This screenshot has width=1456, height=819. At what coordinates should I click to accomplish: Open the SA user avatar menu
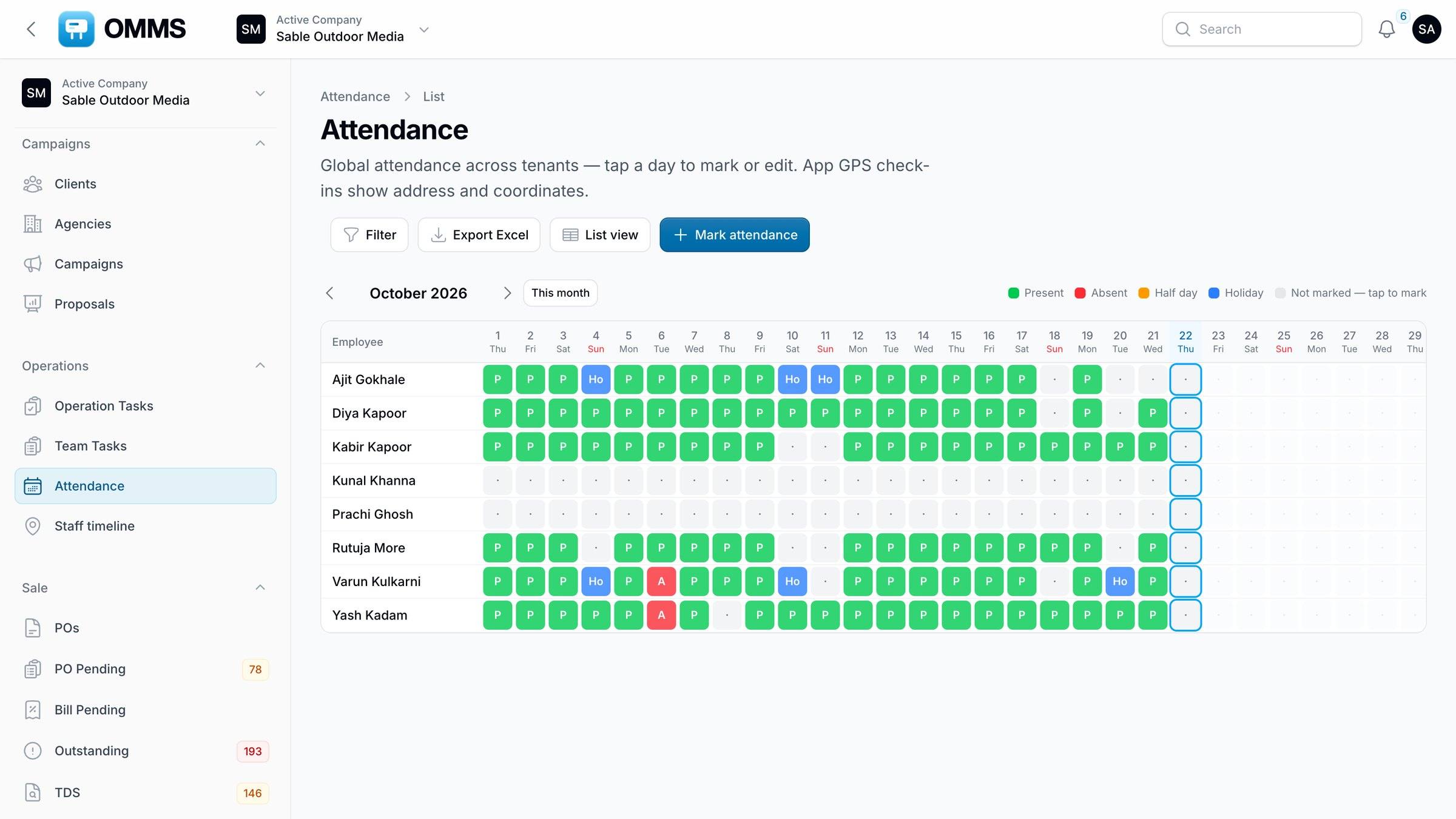tap(1427, 29)
